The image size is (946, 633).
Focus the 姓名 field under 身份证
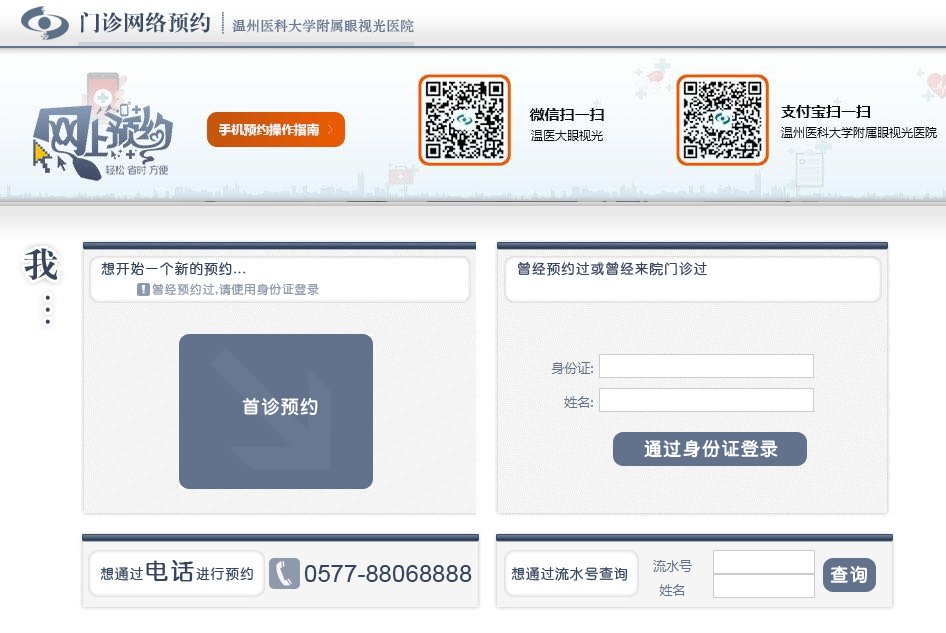(x=706, y=401)
